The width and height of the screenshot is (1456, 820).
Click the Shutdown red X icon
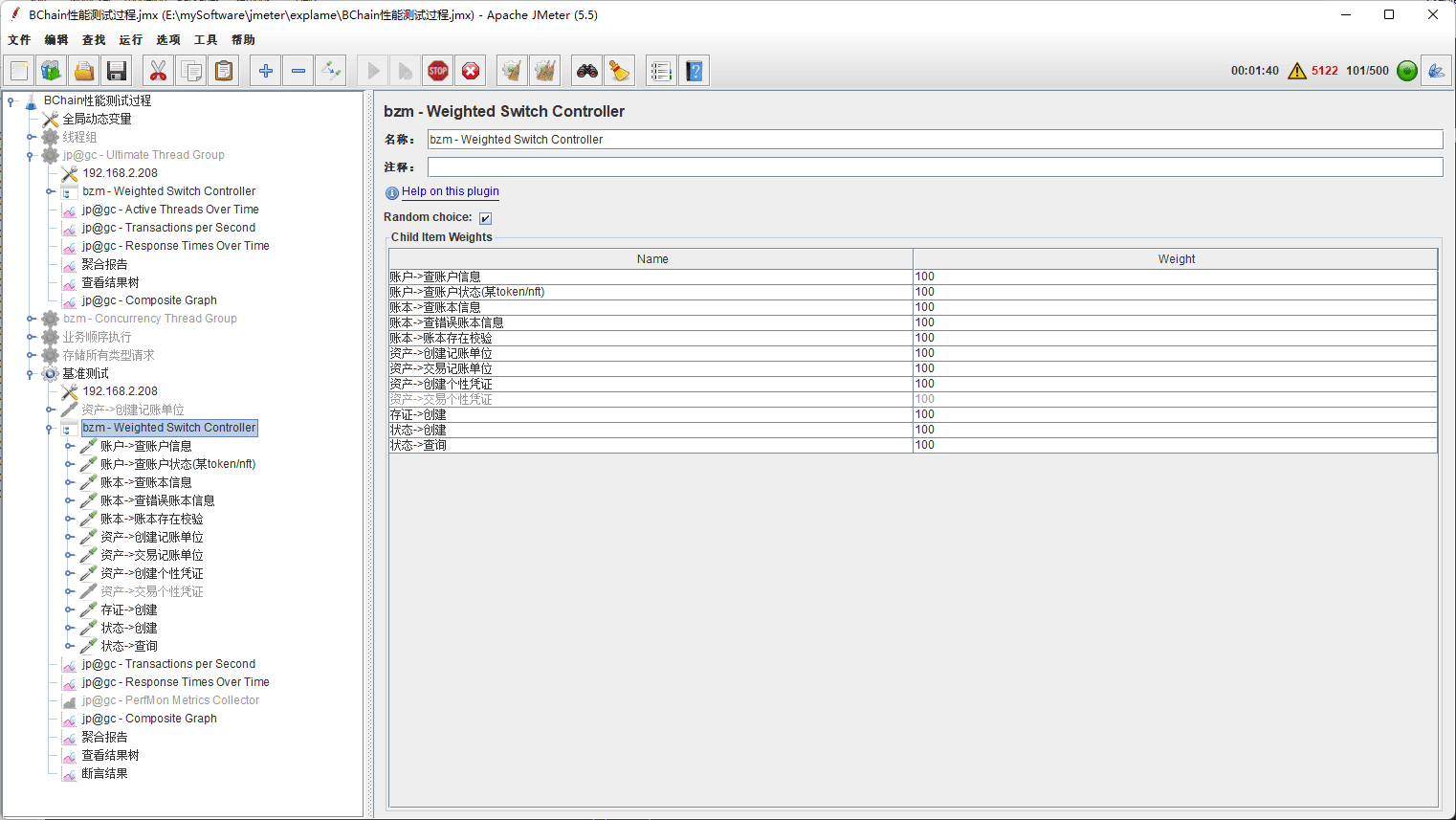tap(471, 71)
